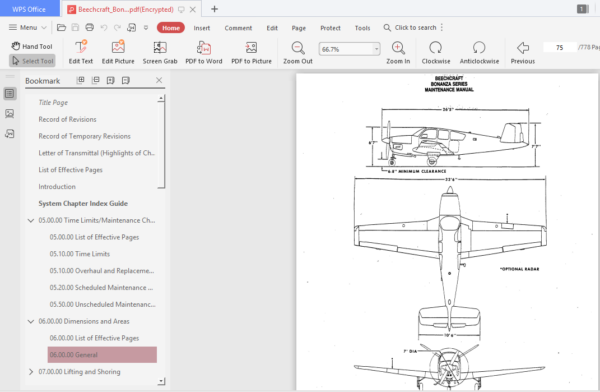Rotate page Anticlockwise
Image resolution: width=600 pixels, height=392 pixels.
[x=479, y=52]
